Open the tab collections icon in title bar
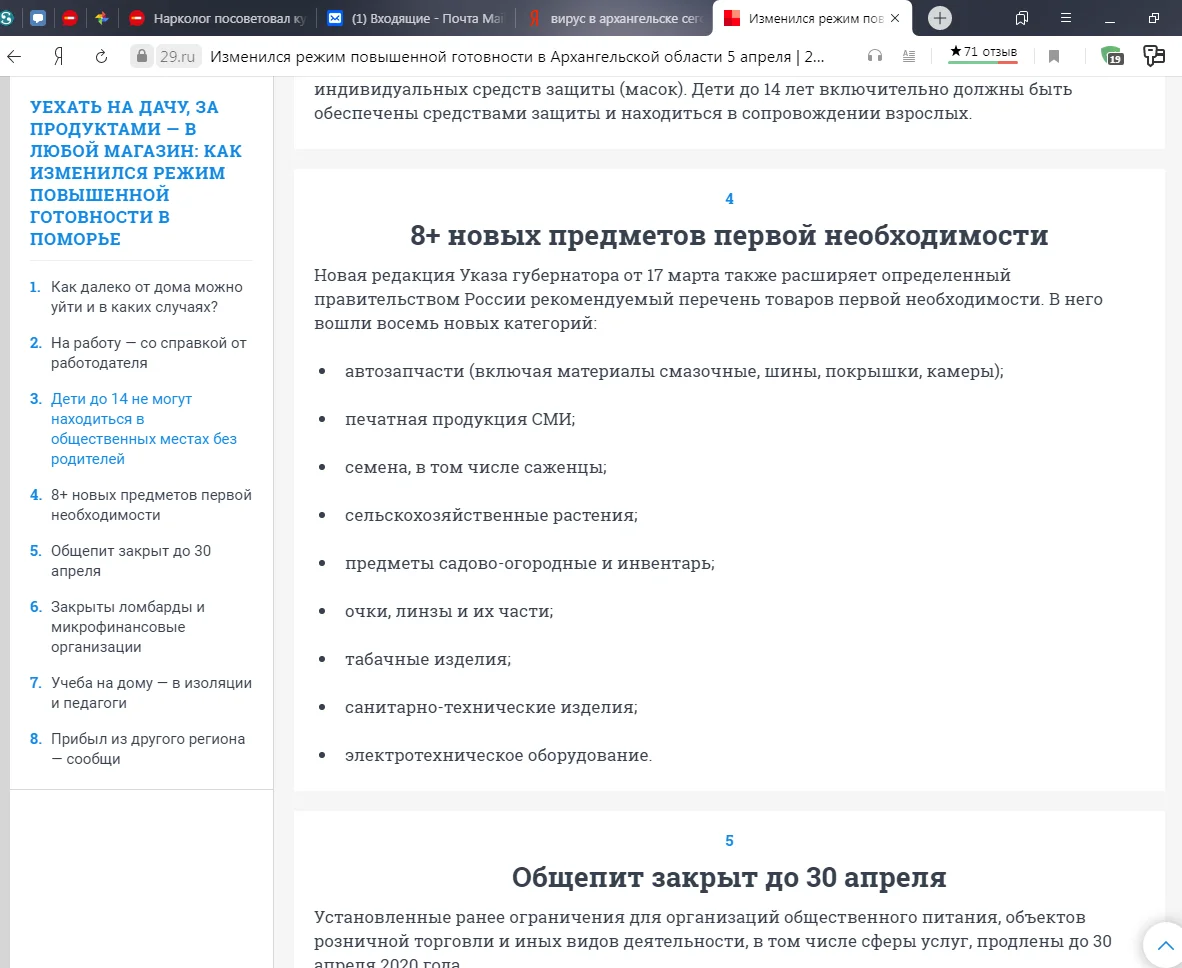This screenshot has width=1182, height=968. [x=1022, y=18]
